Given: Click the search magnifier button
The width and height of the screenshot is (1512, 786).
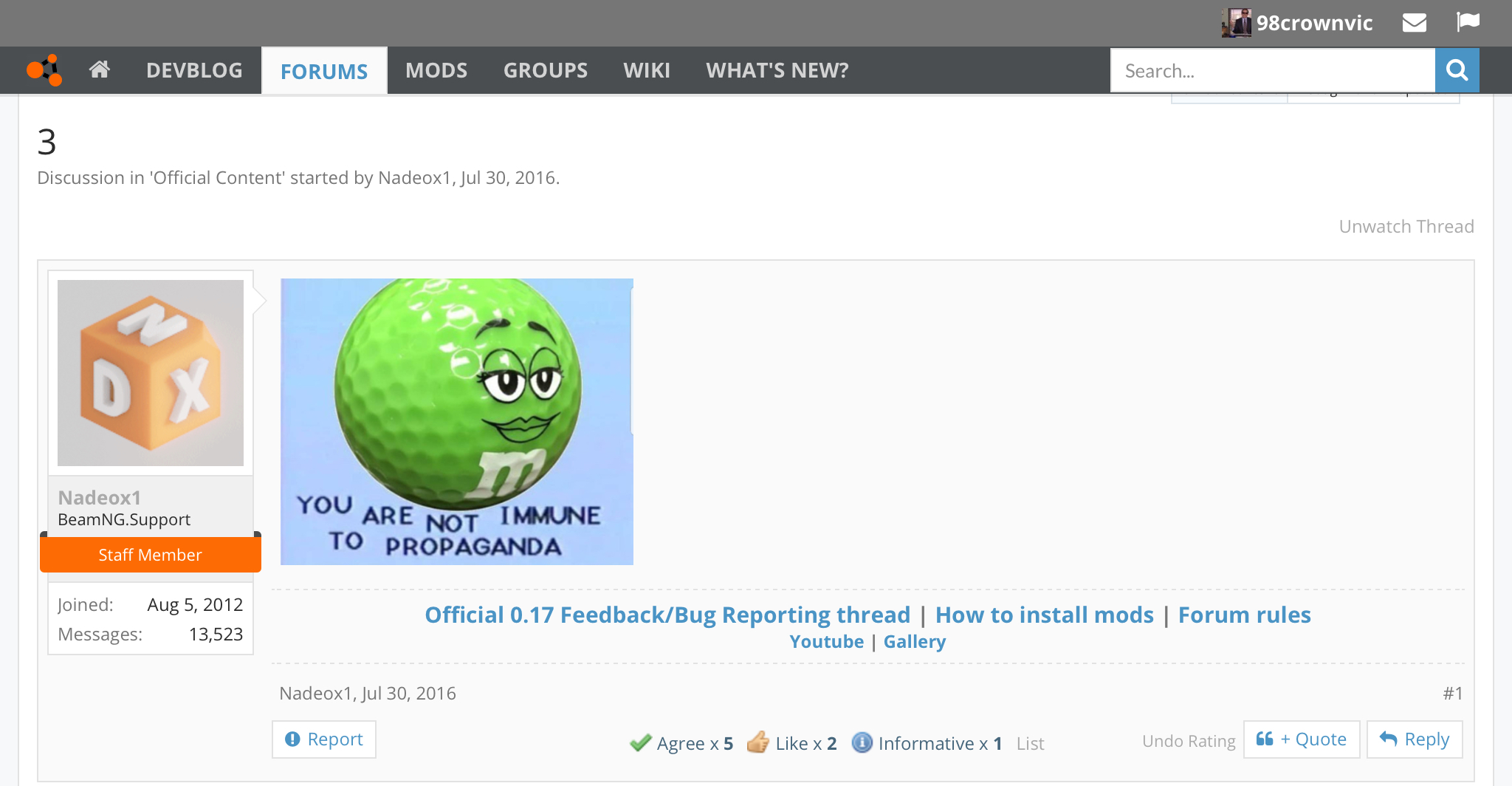Looking at the screenshot, I should [x=1457, y=70].
